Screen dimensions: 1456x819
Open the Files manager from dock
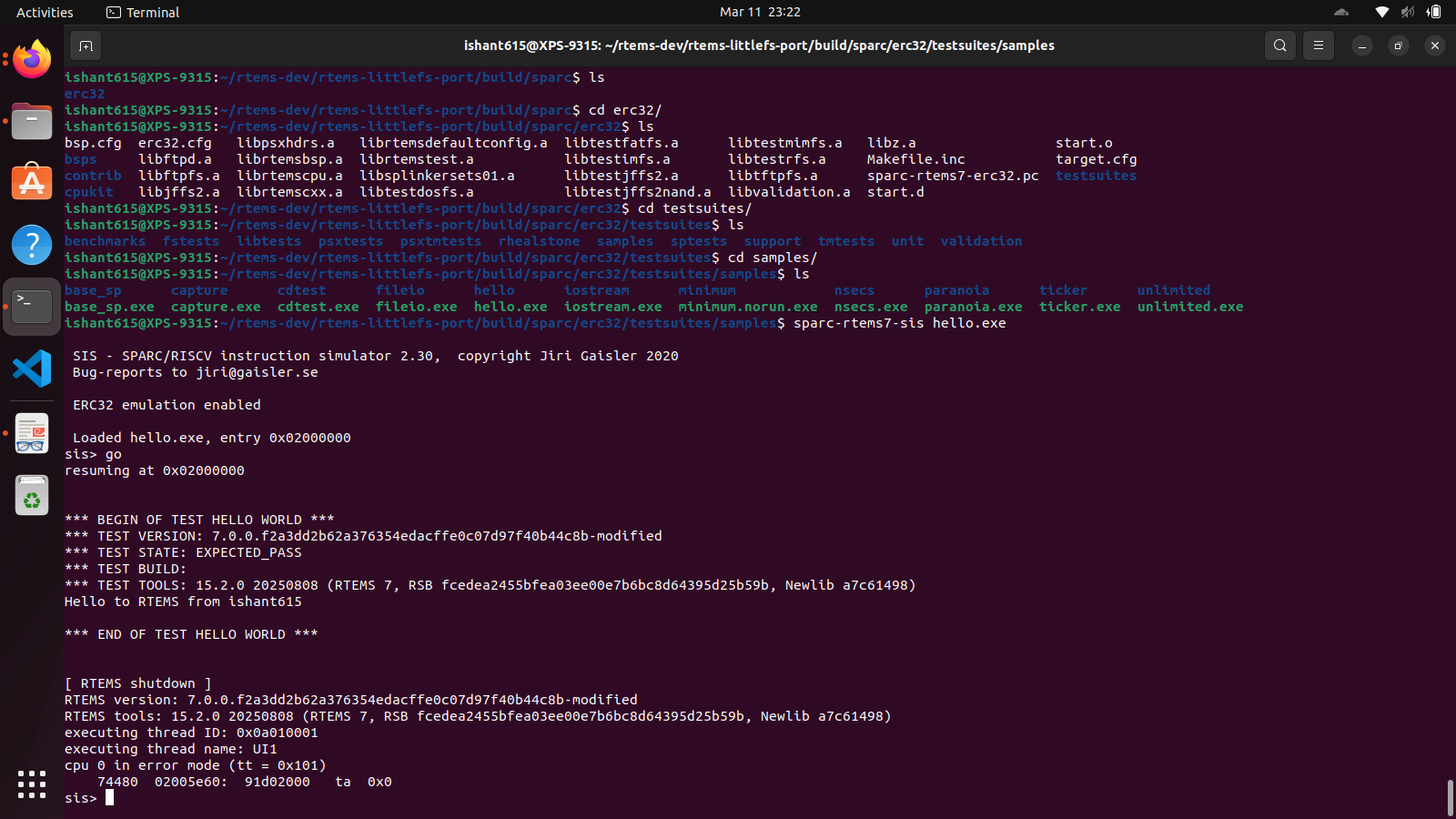tap(32, 121)
